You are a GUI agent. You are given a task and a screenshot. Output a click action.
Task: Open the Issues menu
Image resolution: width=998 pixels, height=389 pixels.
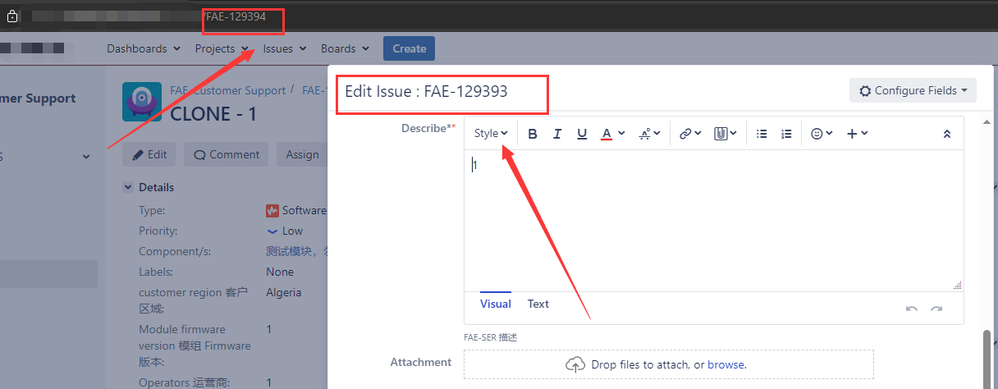click(285, 48)
